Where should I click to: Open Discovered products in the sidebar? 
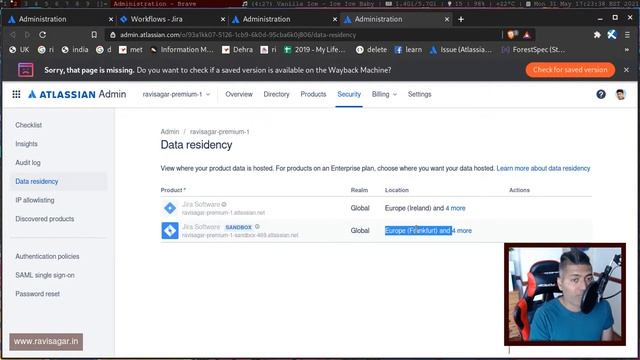tap(45, 219)
